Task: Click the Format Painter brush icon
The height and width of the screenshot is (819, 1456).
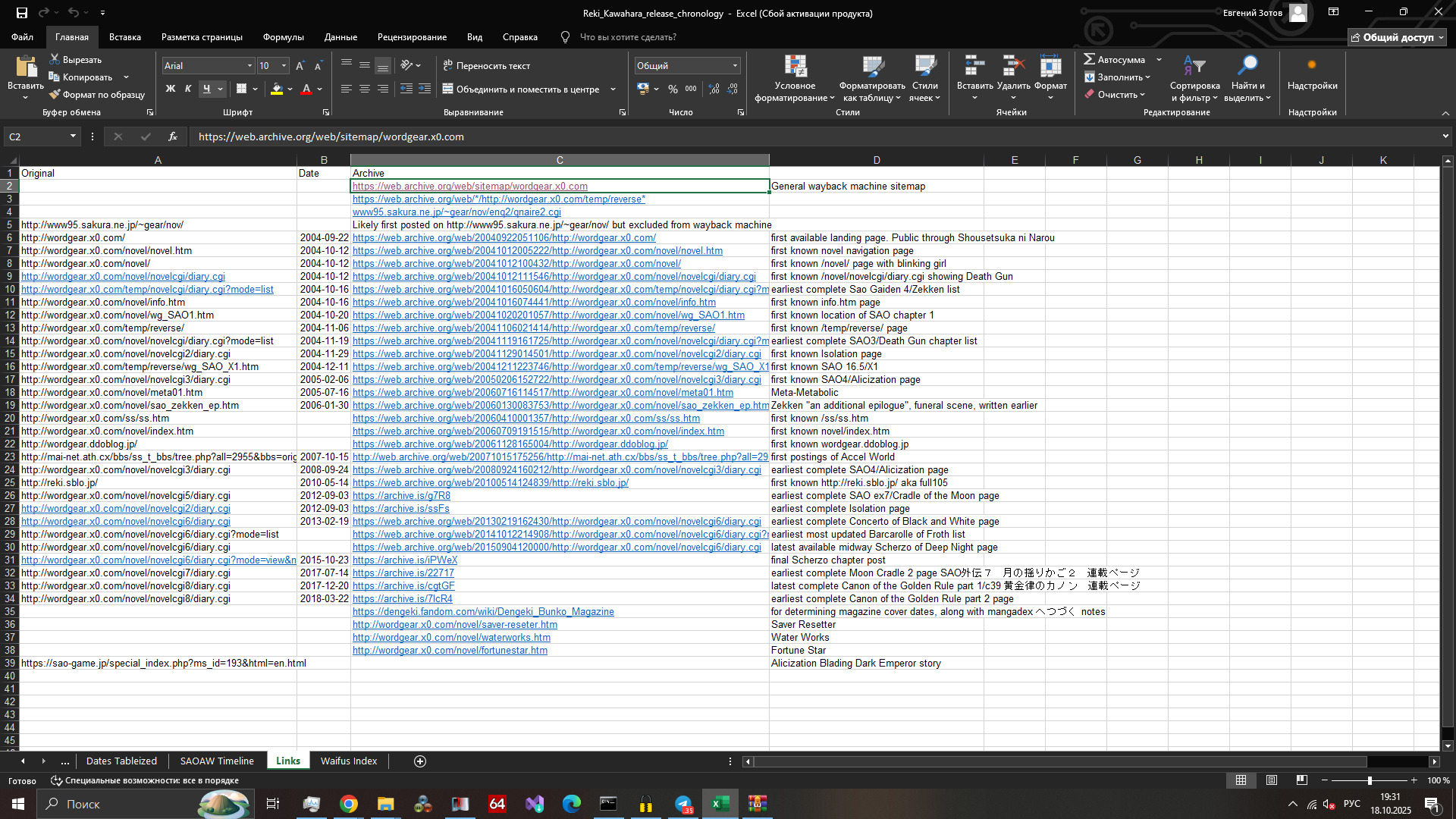Action: pos(55,95)
